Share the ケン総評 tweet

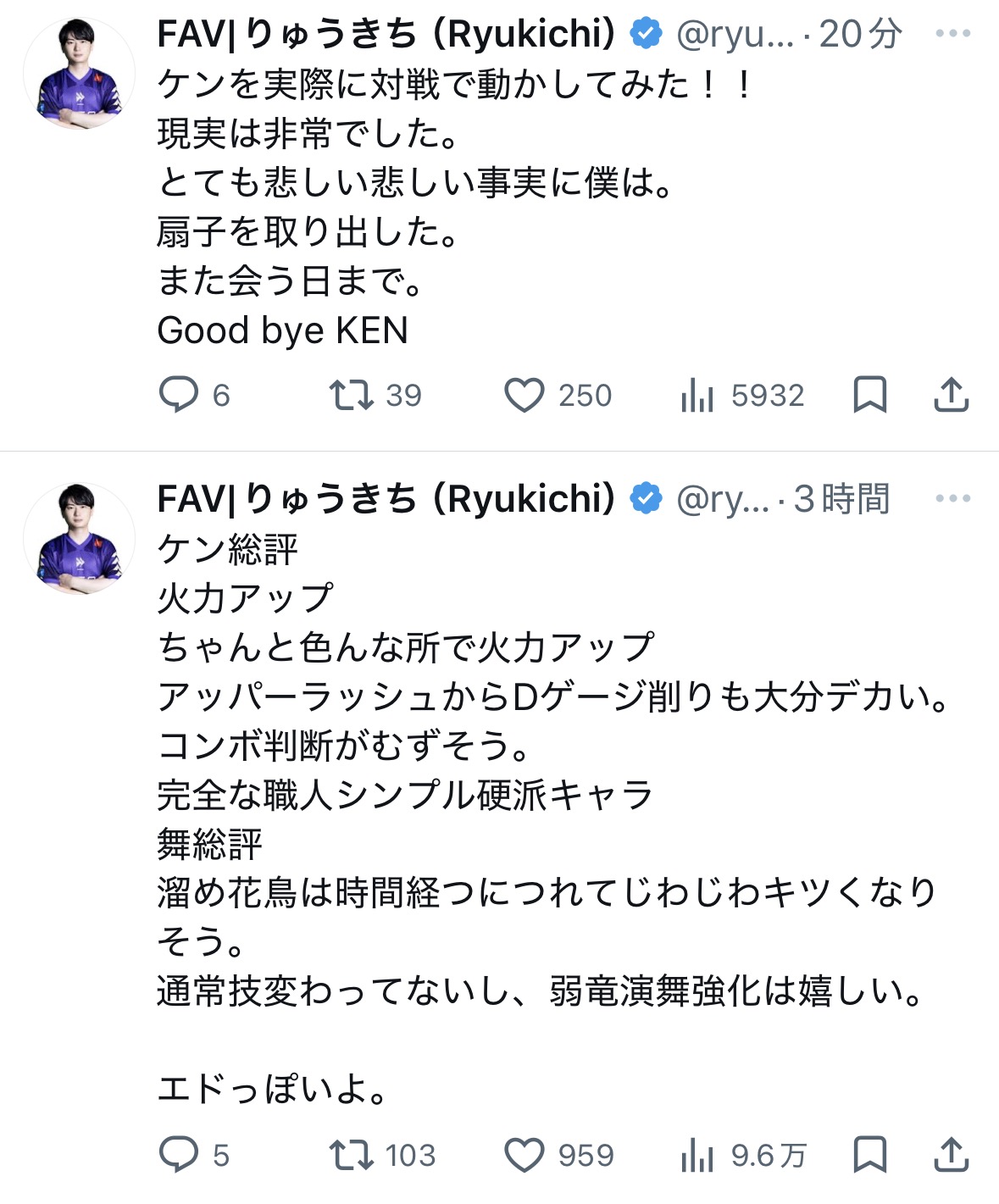point(951,1154)
